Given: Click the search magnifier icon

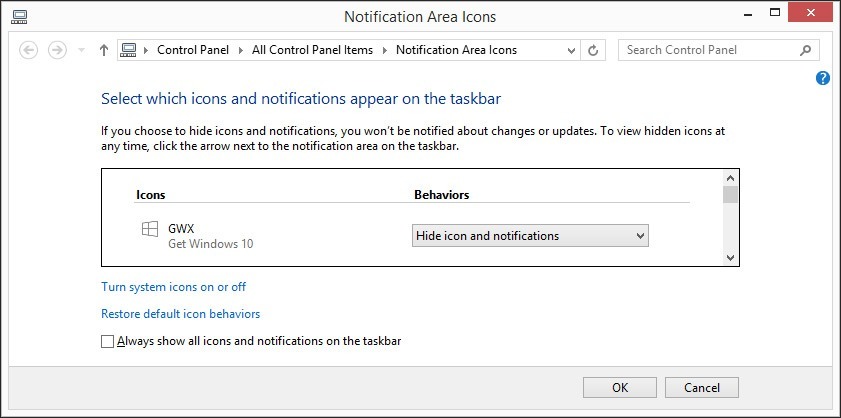Looking at the screenshot, I should click(x=805, y=50).
